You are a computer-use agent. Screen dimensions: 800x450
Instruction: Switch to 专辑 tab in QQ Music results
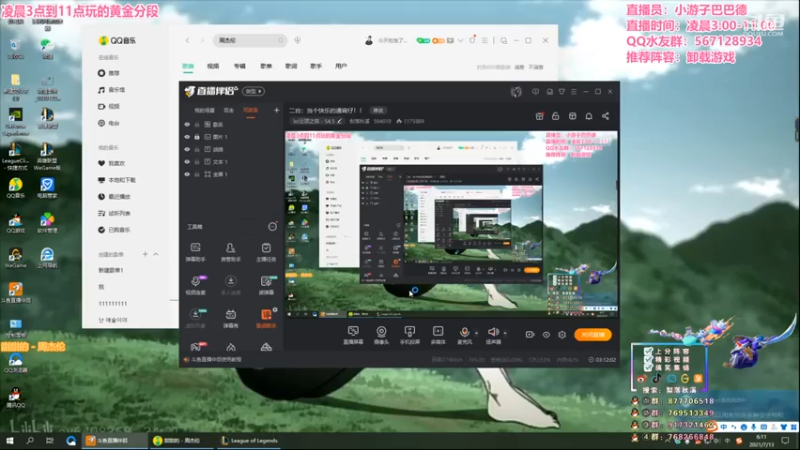[x=240, y=66]
